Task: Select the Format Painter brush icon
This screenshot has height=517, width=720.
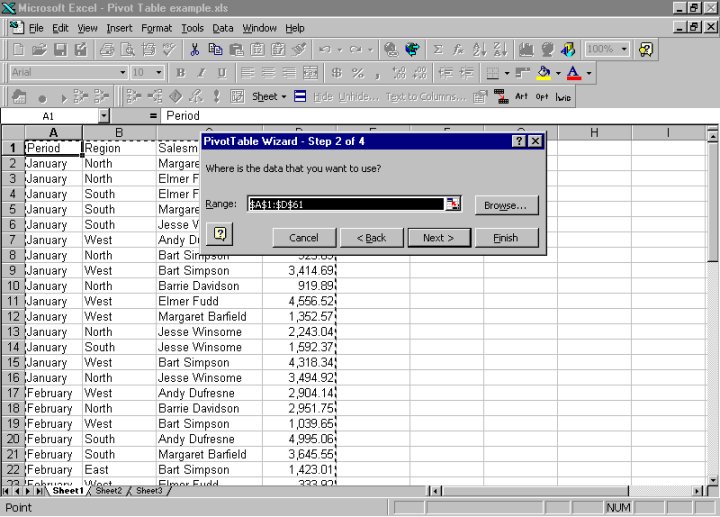Action: point(299,49)
